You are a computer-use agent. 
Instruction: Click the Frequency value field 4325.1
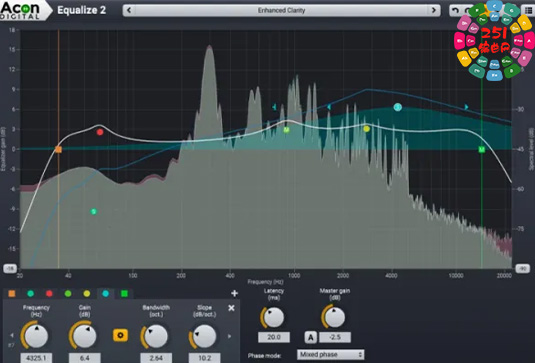36,358
